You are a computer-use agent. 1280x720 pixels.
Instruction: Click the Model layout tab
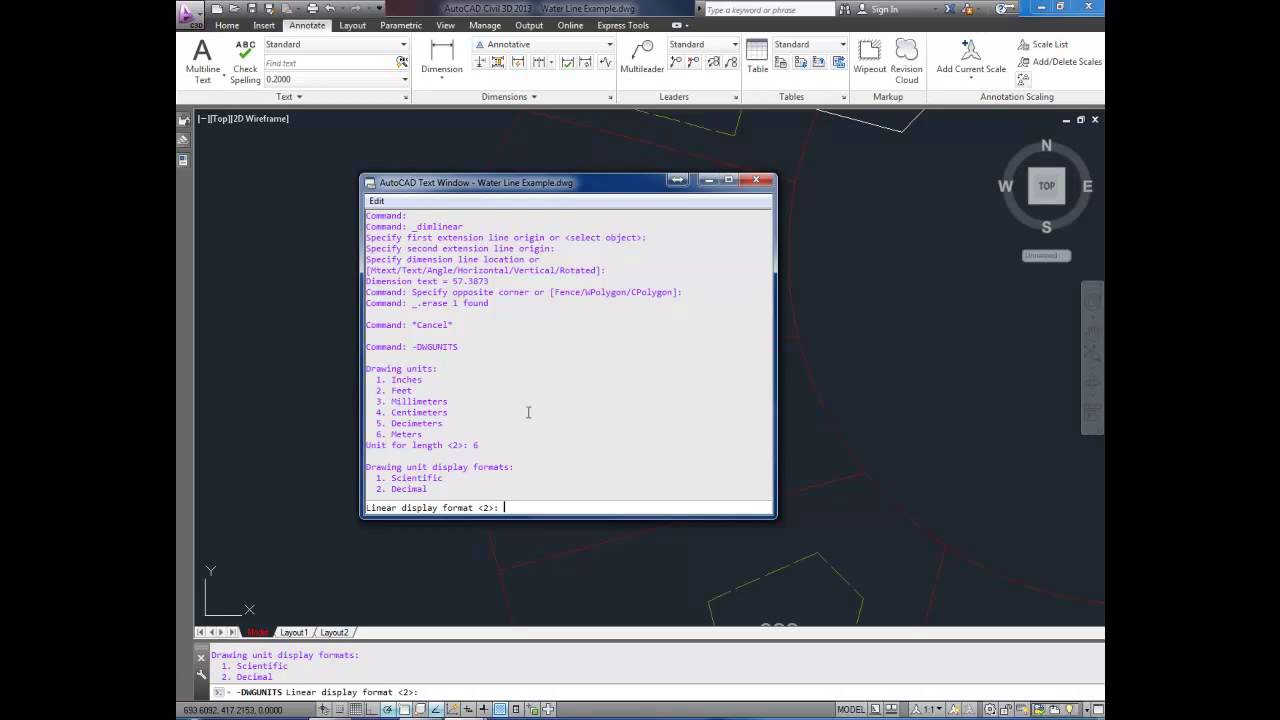click(x=257, y=632)
